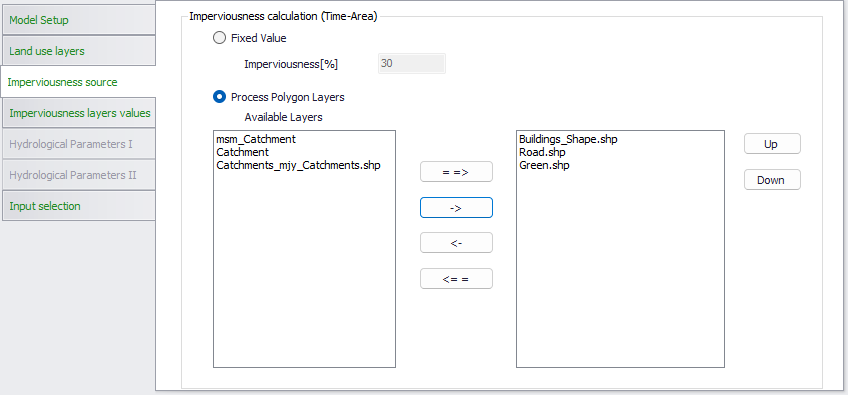848x395 pixels.
Task: Select the Catchment layer entry
Action: click(x=242, y=152)
